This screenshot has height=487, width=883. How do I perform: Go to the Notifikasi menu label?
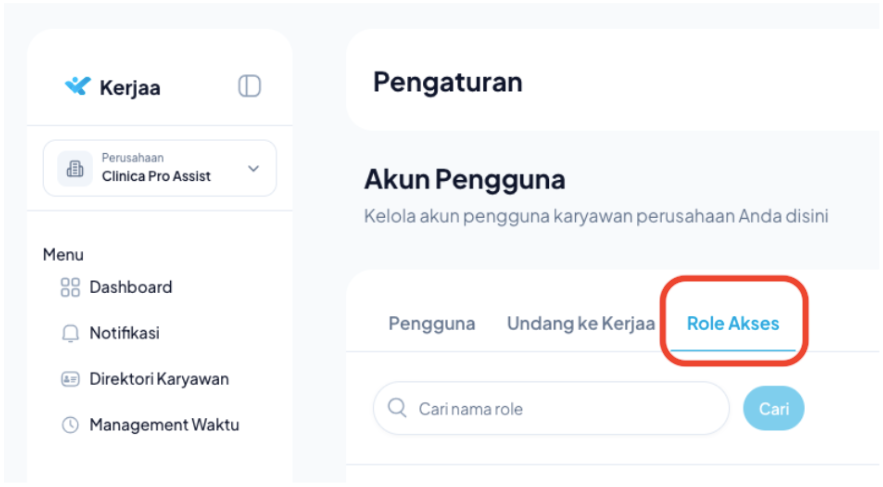[124, 334]
